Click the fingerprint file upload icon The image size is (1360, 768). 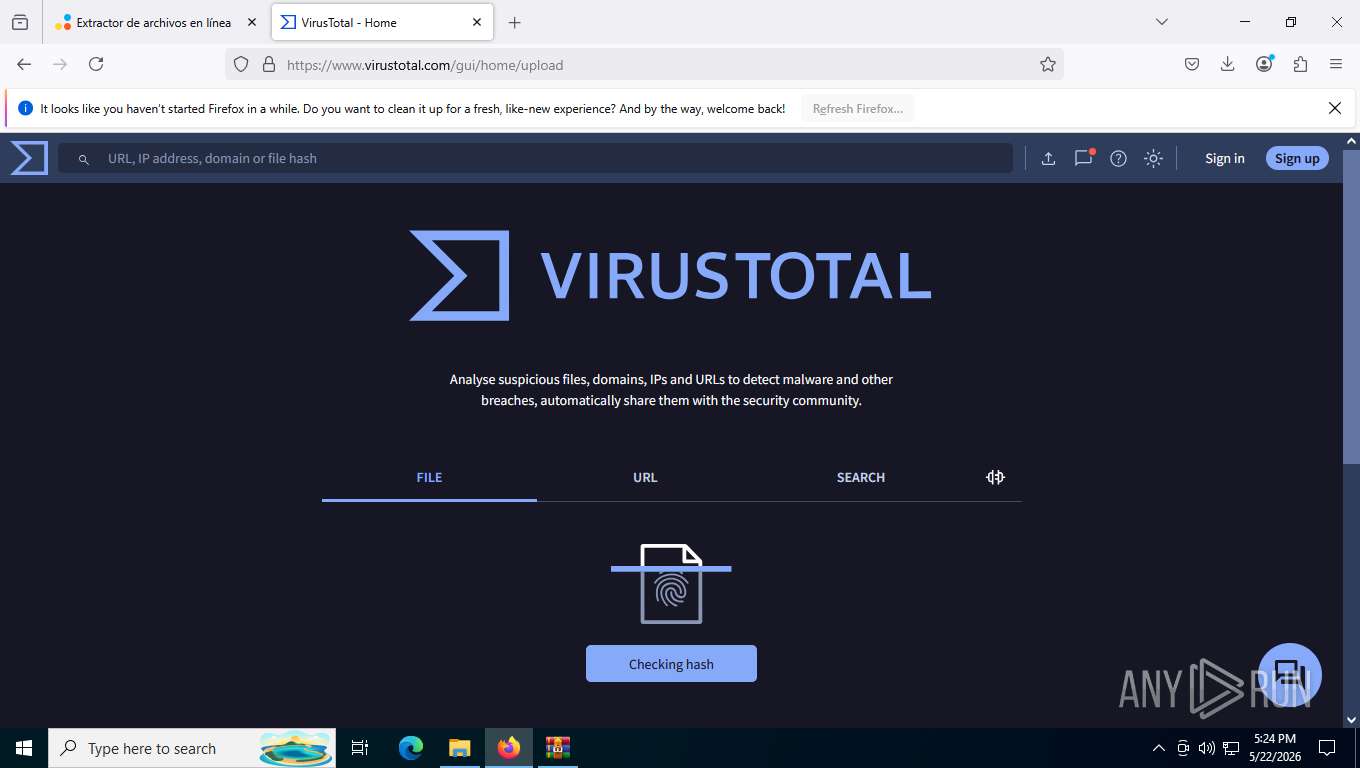point(671,584)
